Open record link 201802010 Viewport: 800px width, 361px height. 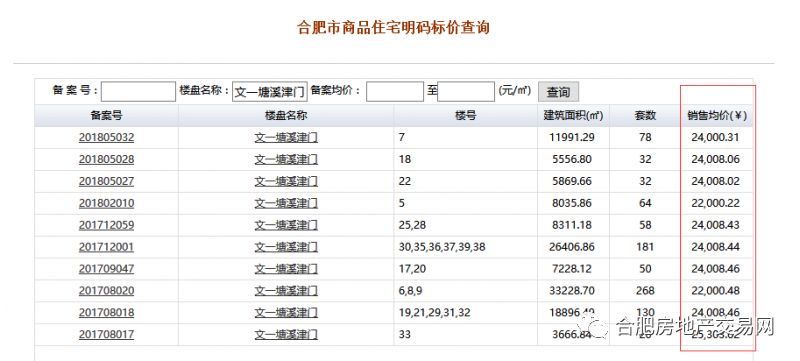106,203
